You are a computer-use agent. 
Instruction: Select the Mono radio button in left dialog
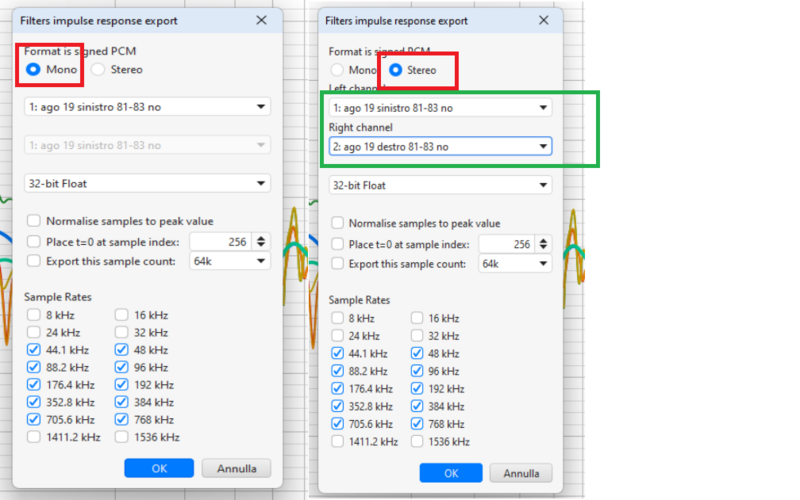point(34,70)
